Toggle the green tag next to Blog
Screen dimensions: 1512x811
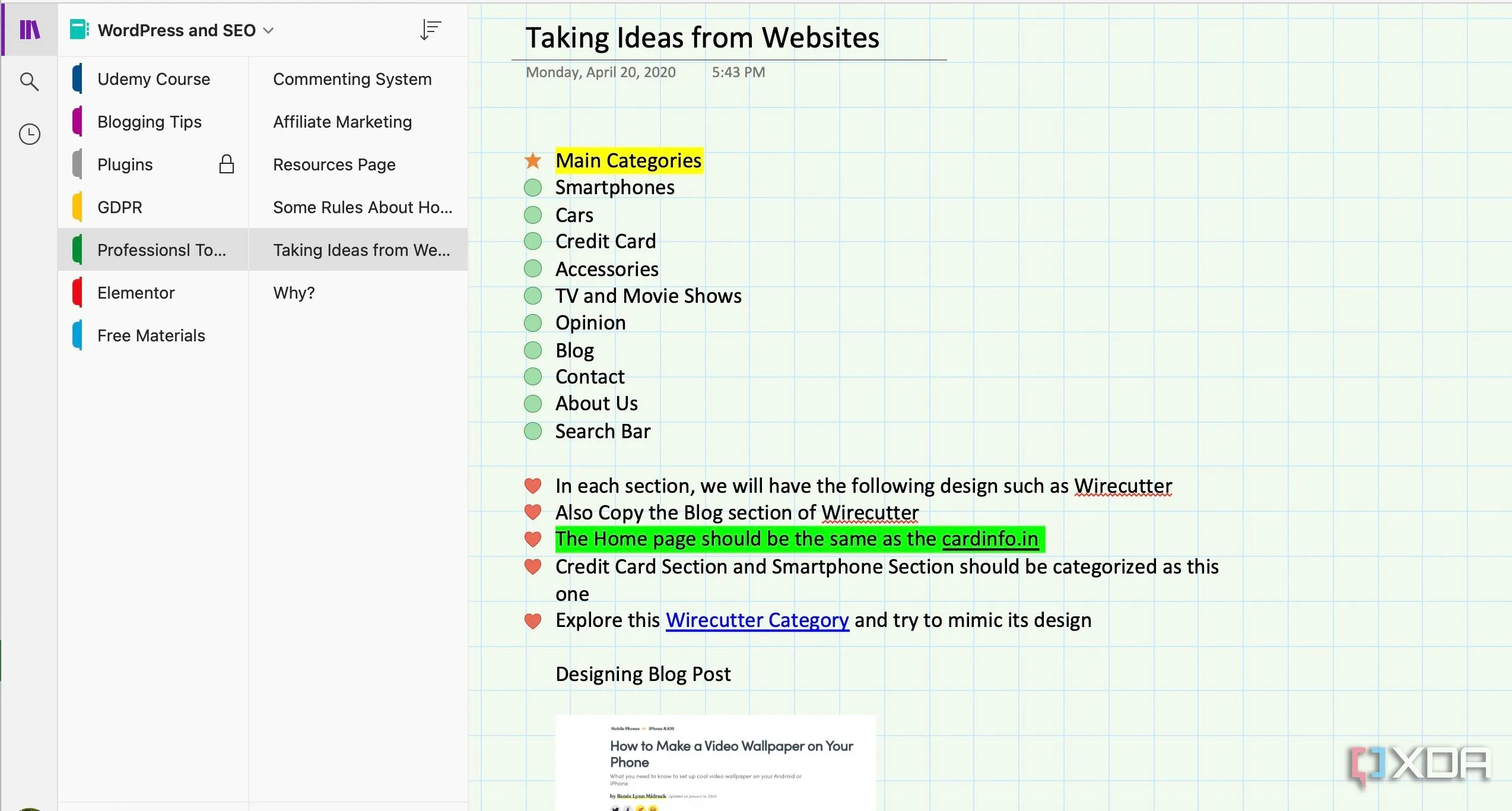coord(533,350)
